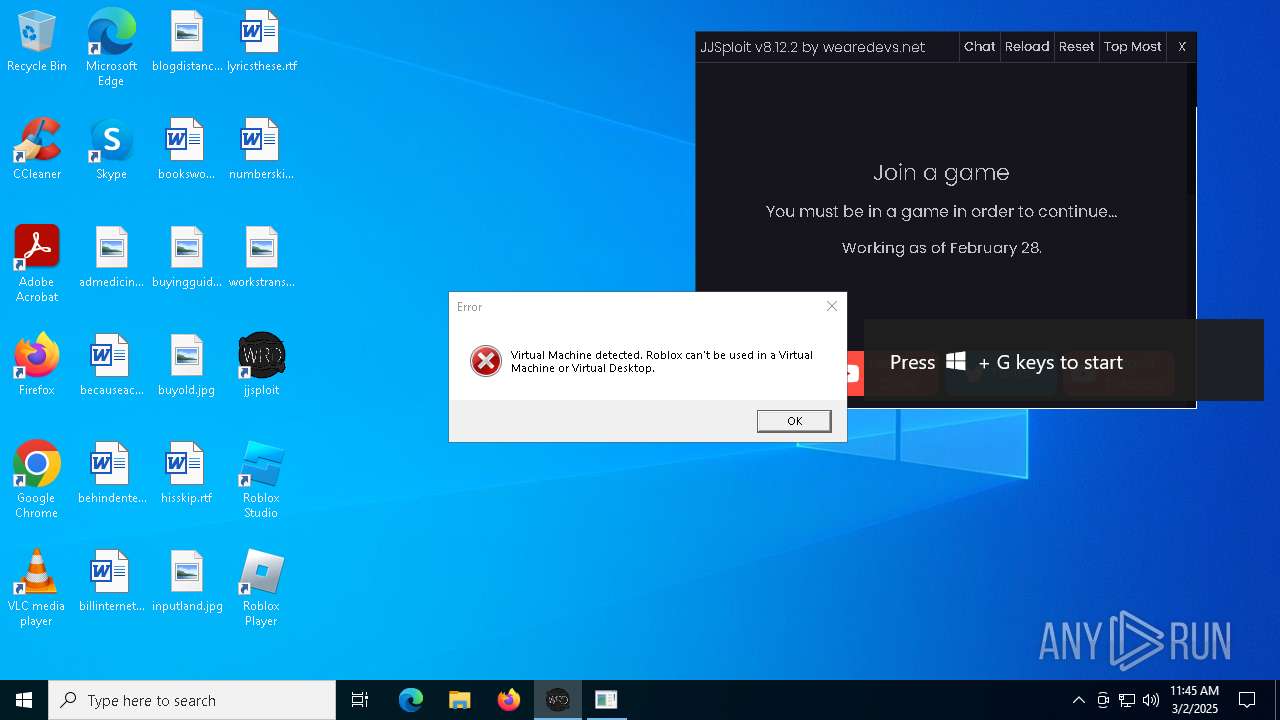
Task: Select the buyingguid... image file
Action: tap(187, 258)
